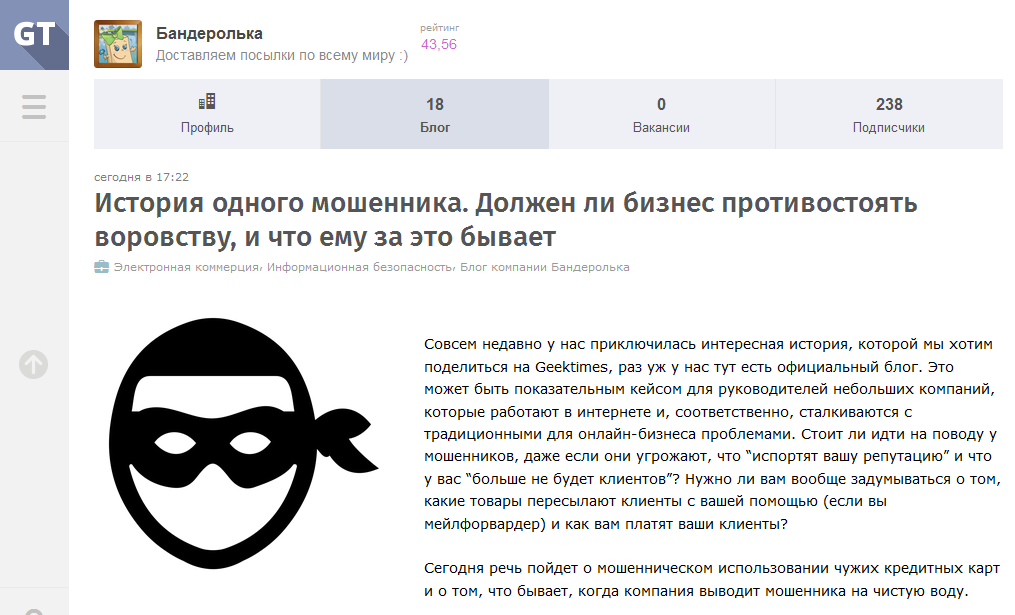
Task: Click the scroll-to-top arrow icon
Action: click(x=33, y=365)
